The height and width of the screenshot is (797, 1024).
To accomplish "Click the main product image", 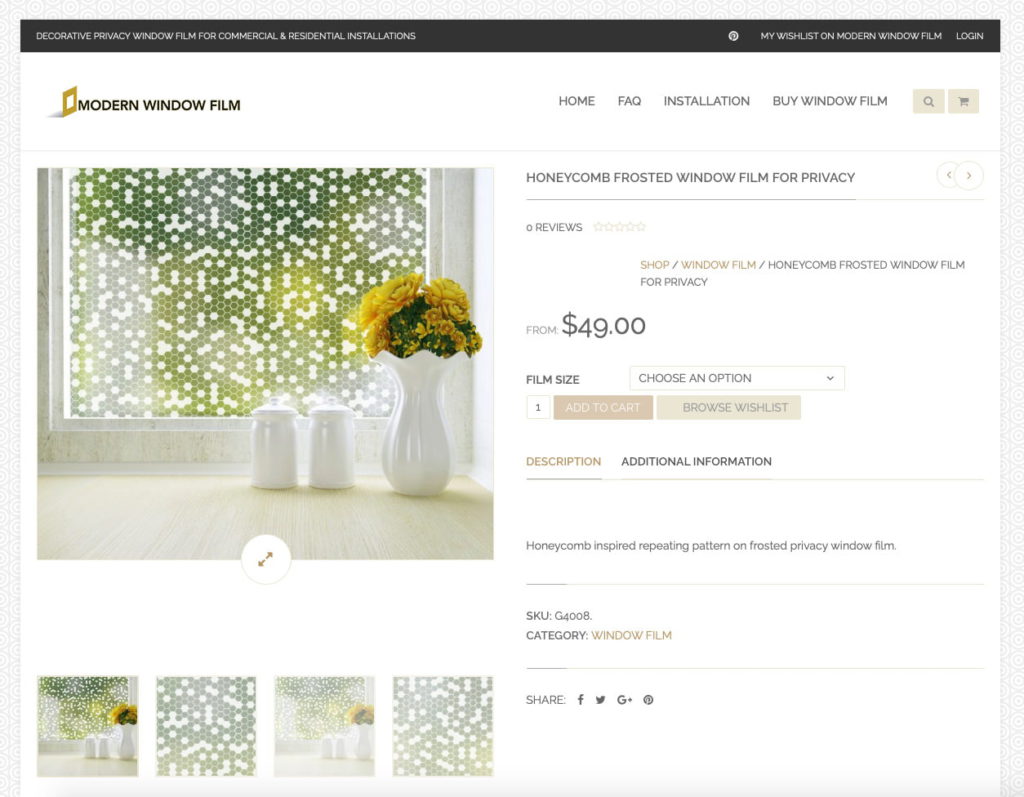I will pyautogui.click(x=265, y=364).
